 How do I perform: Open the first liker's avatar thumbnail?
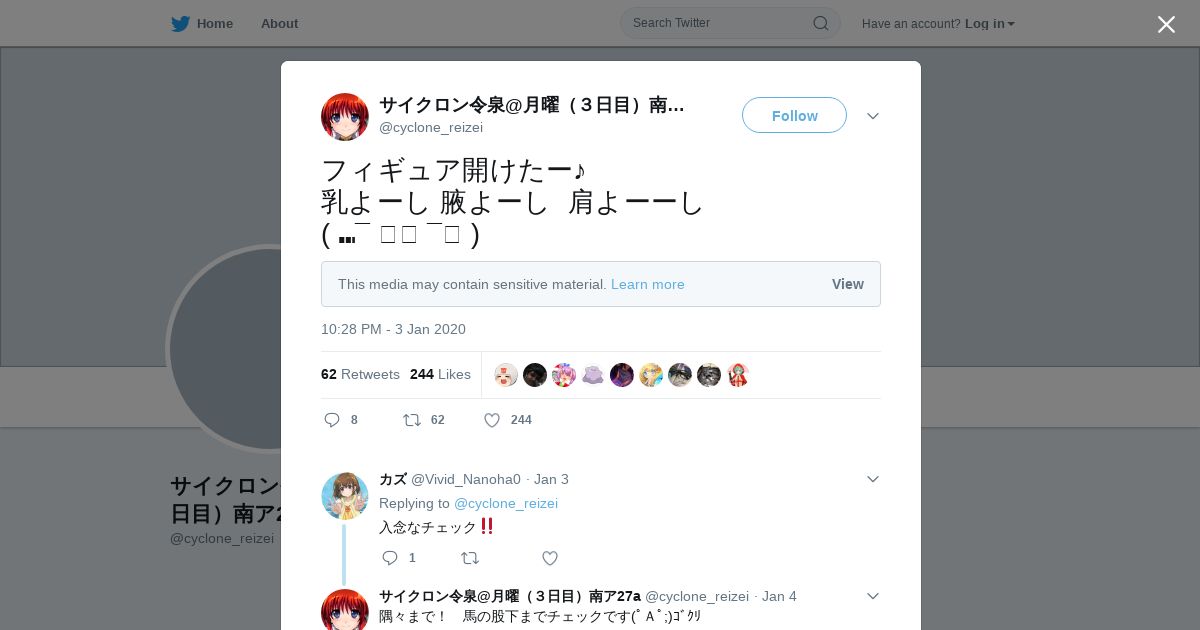pyautogui.click(x=506, y=375)
